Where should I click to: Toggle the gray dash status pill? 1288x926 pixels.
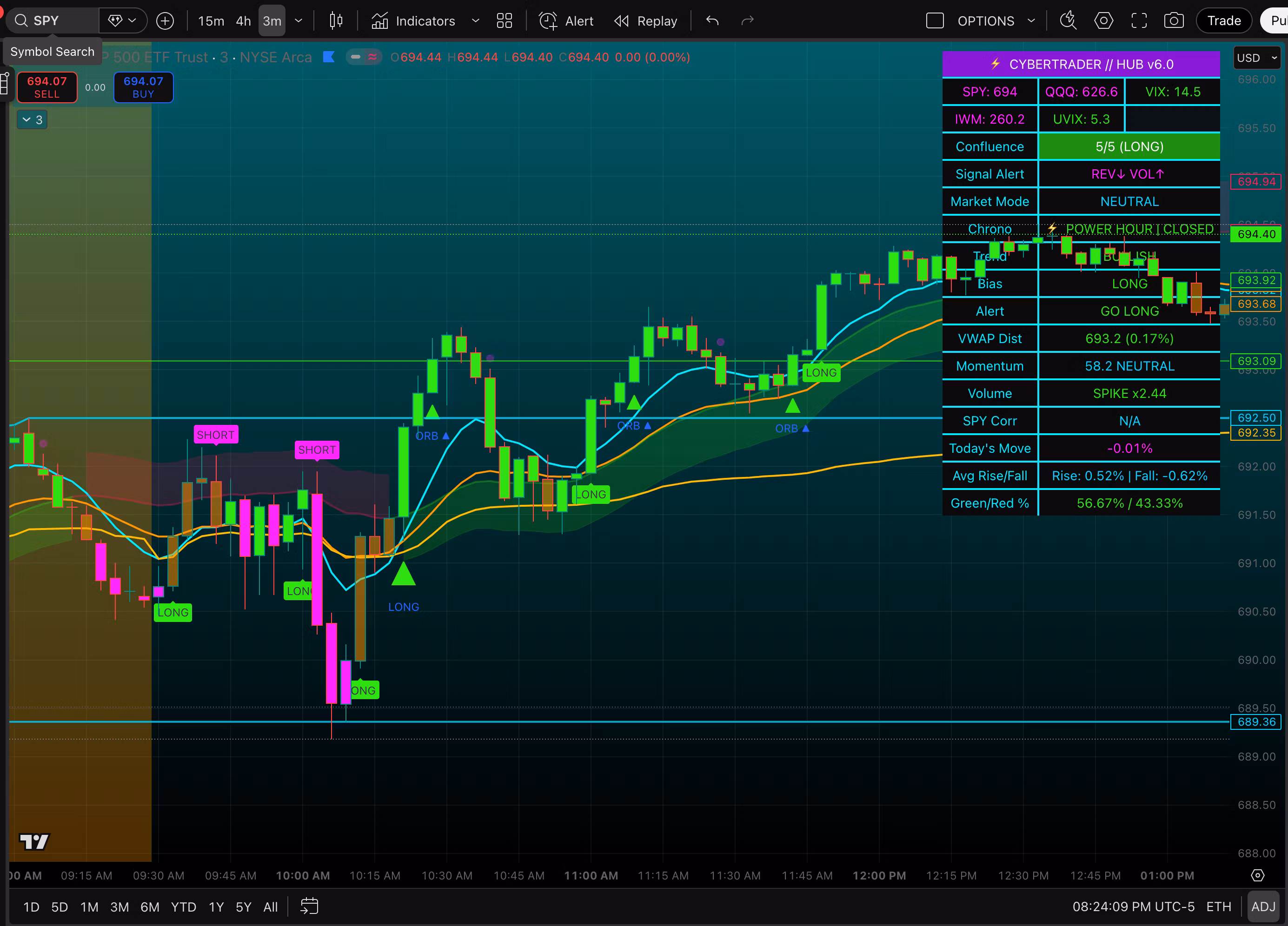pyautogui.click(x=356, y=57)
